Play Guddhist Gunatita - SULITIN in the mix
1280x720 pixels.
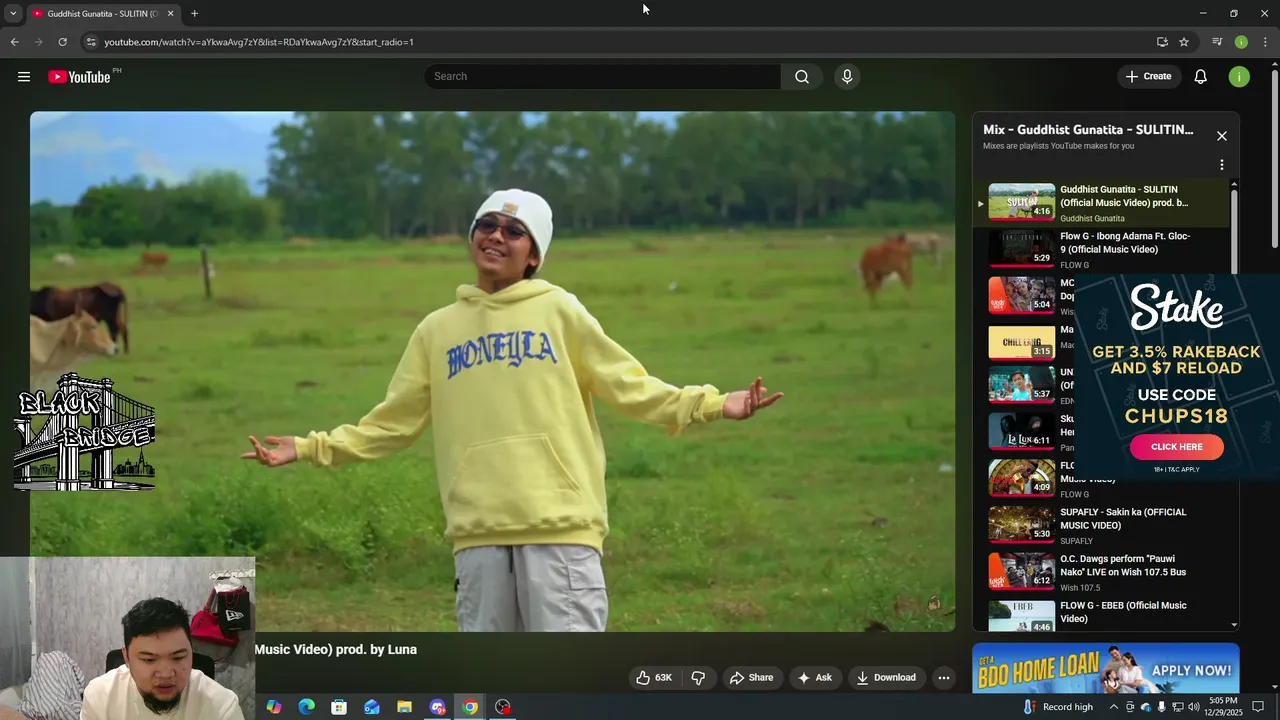pyautogui.click(x=1100, y=202)
